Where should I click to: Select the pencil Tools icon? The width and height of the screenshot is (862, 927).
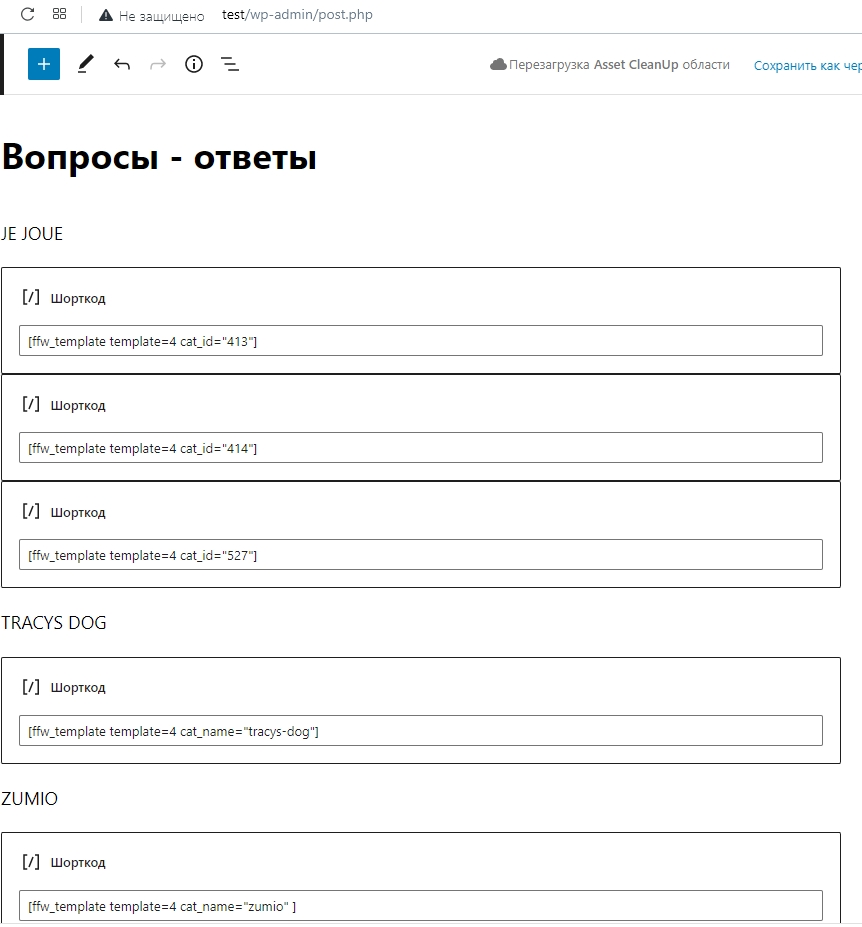click(86, 64)
